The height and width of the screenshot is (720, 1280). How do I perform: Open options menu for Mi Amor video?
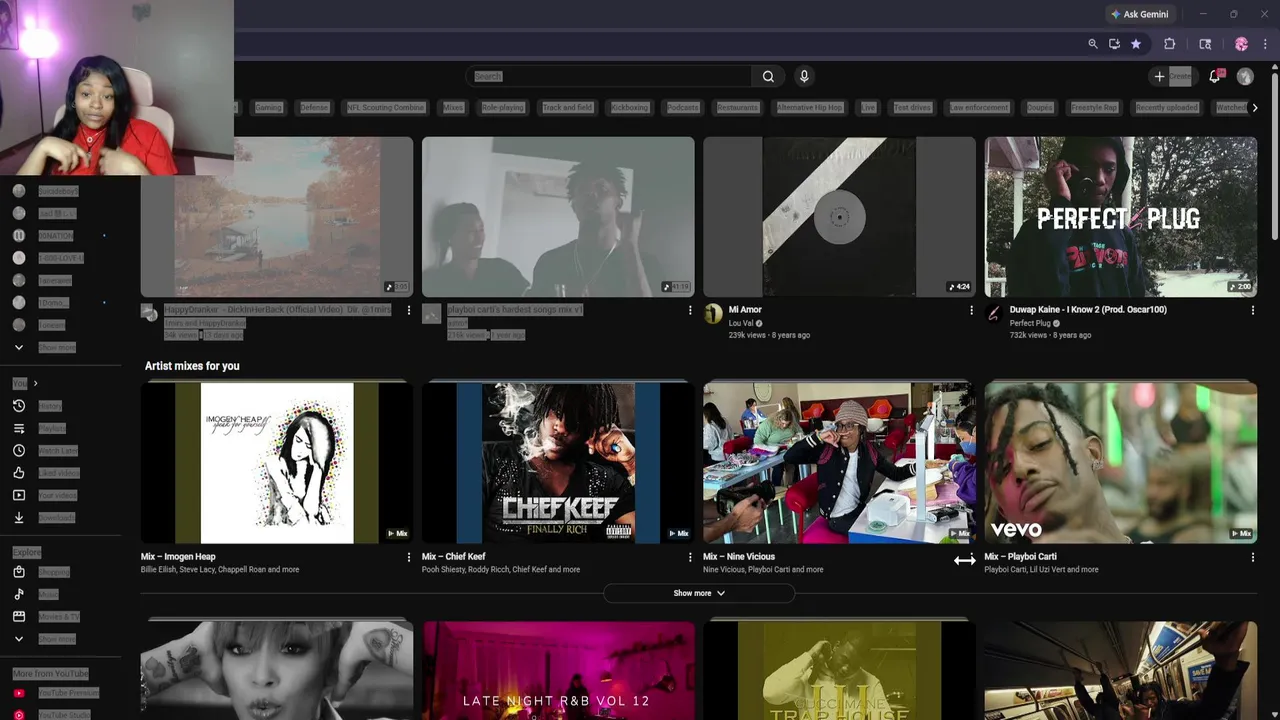point(971,311)
